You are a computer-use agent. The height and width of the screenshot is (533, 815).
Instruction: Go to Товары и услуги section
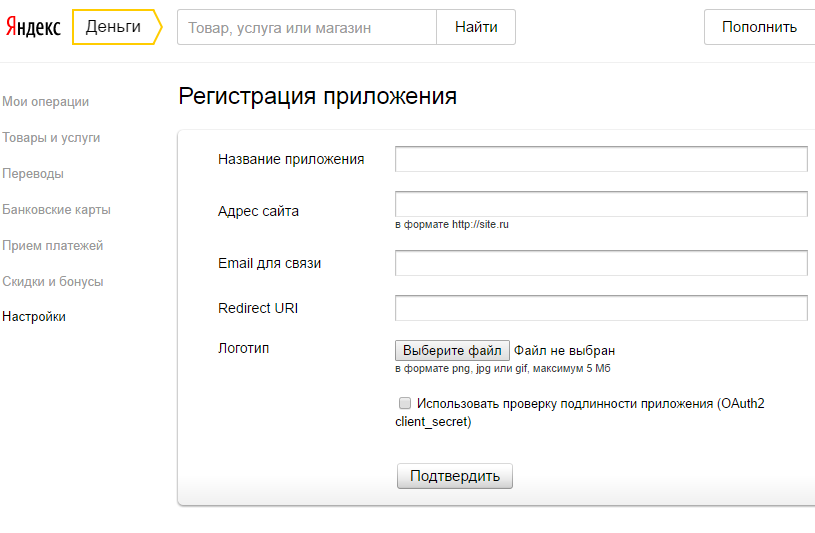[x=51, y=138]
